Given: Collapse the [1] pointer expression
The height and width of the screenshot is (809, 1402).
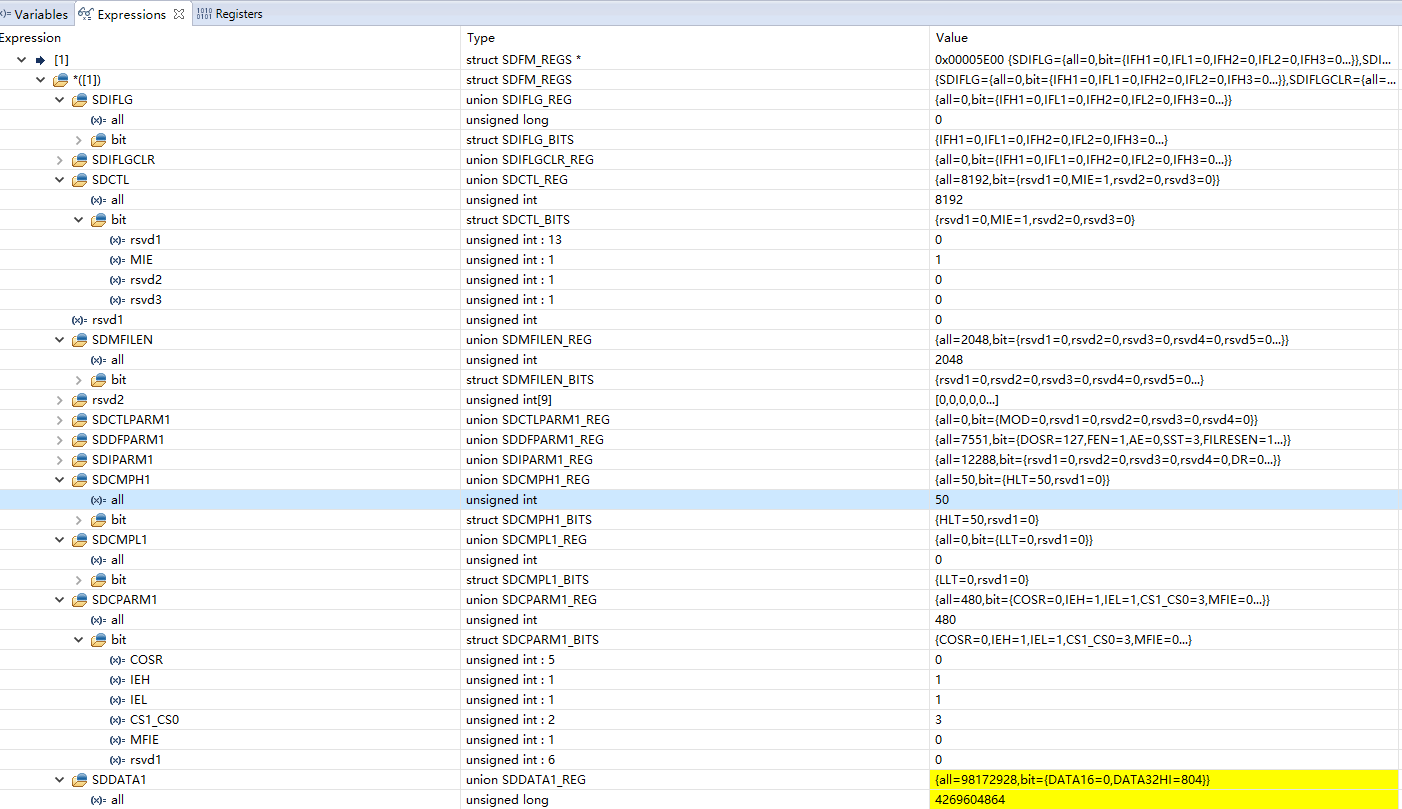Looking at the screenshot, I should (21, 60).
